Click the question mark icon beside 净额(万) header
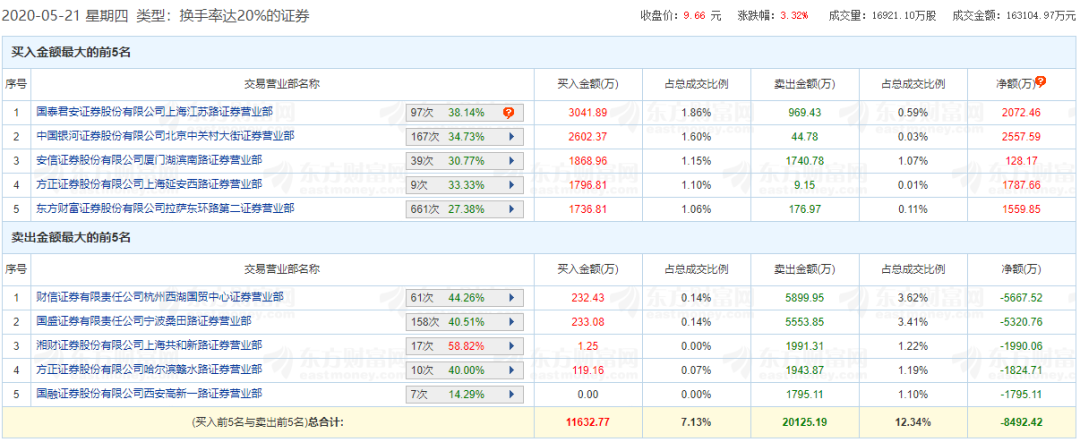Viewport: 1080px width, 442px height. point(1041,82)
